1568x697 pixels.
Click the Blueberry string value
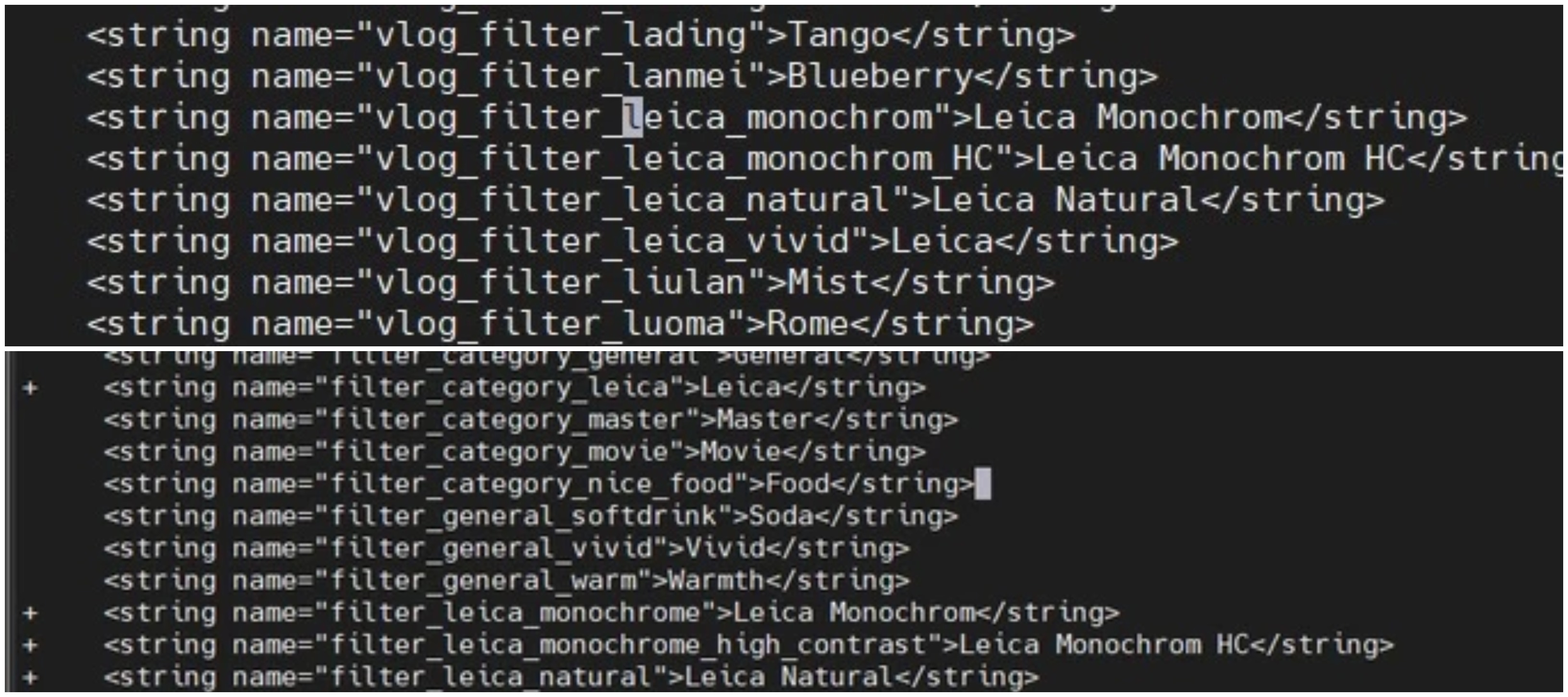click(880, 77)
